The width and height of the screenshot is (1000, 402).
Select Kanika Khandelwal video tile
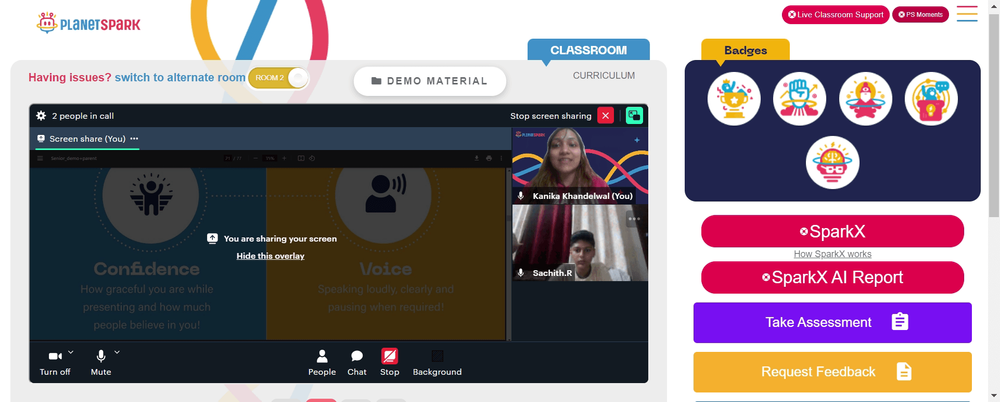[x=580, y=165]
